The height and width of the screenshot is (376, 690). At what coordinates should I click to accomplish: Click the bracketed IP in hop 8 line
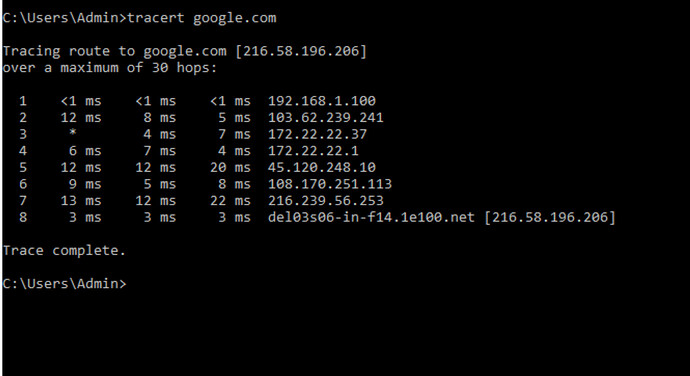click(x=550, y=217)
